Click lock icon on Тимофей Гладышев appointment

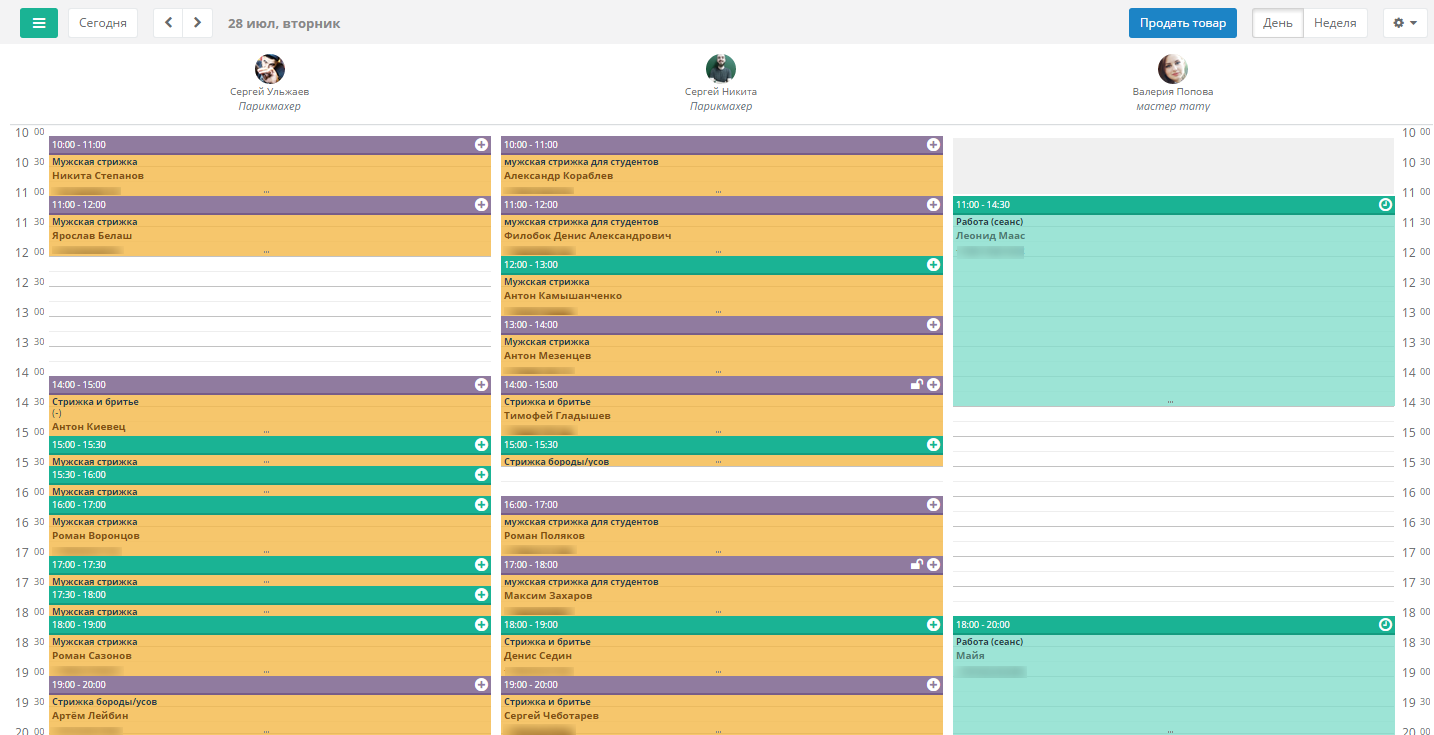[x=916, y=385]
